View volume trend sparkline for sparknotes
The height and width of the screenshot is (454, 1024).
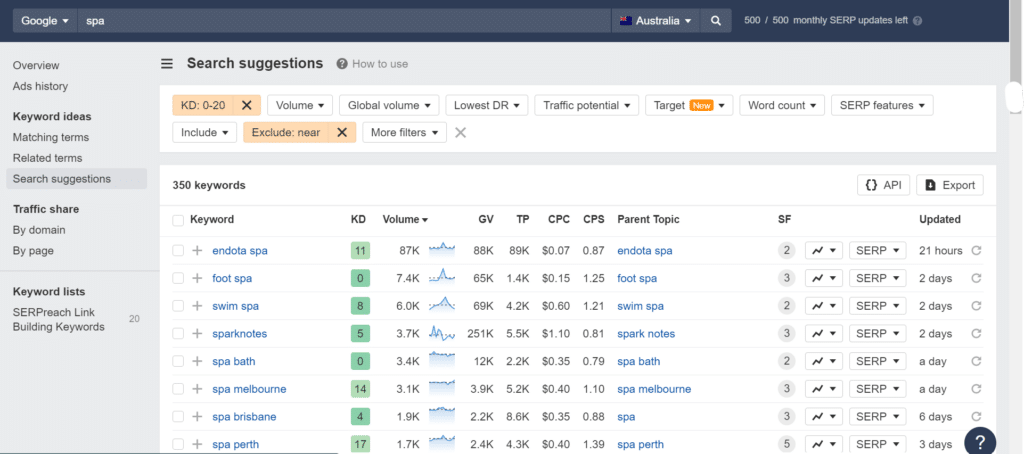(442, 333)
